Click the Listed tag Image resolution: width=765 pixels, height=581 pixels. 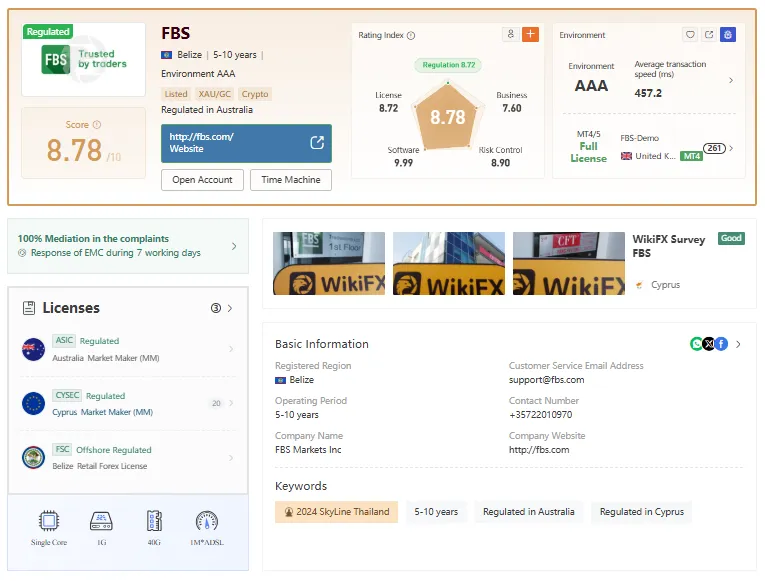pyautogui.click(x=176, y=94)
